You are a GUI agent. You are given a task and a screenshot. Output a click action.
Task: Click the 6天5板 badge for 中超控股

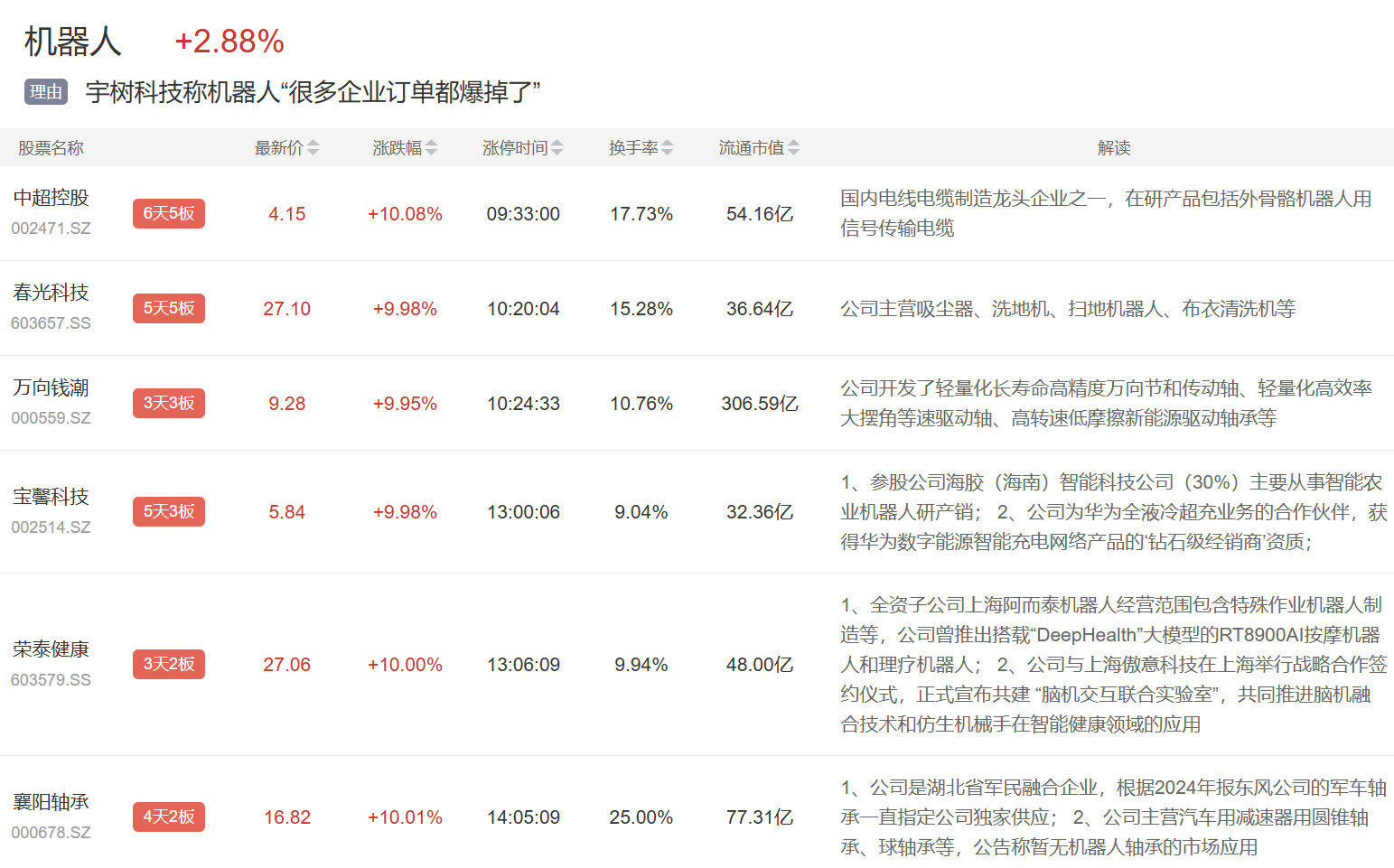point(169,214)
